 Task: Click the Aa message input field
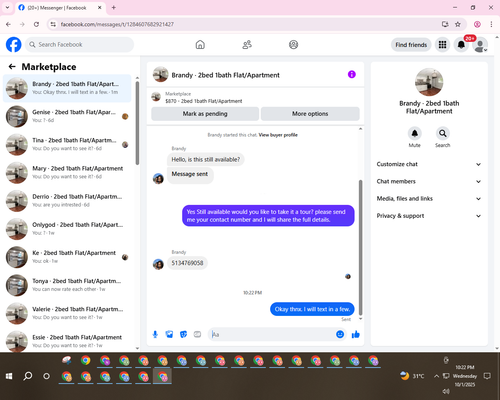click(x=272, y=334)
